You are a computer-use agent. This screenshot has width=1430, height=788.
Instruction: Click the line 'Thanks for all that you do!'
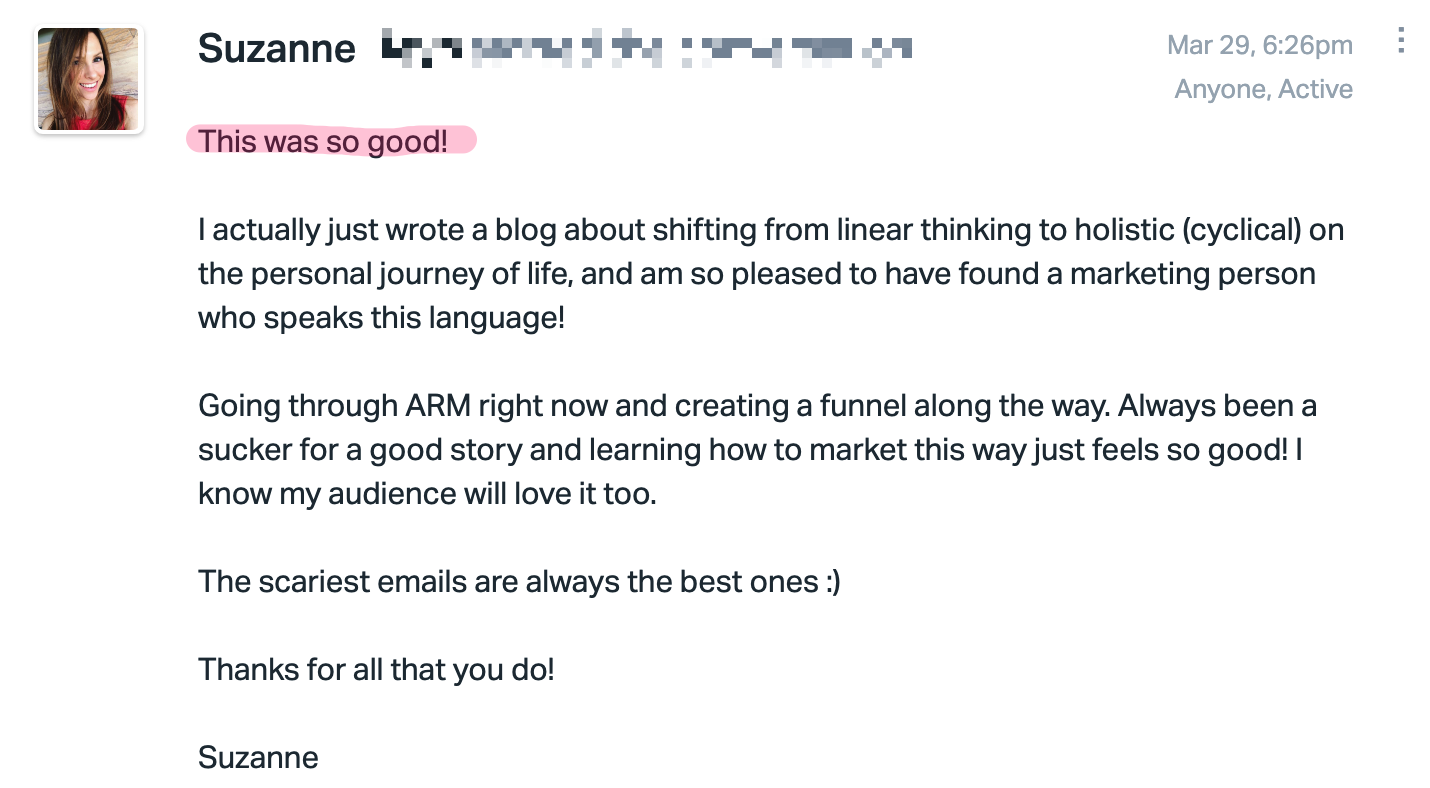(x=376, y=669)
